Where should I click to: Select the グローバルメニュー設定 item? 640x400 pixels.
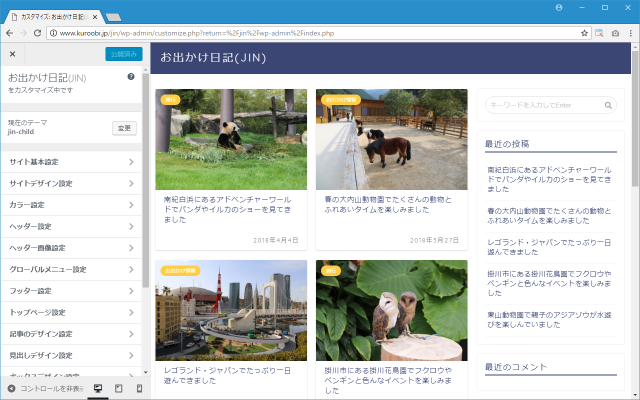click(71, 269)
